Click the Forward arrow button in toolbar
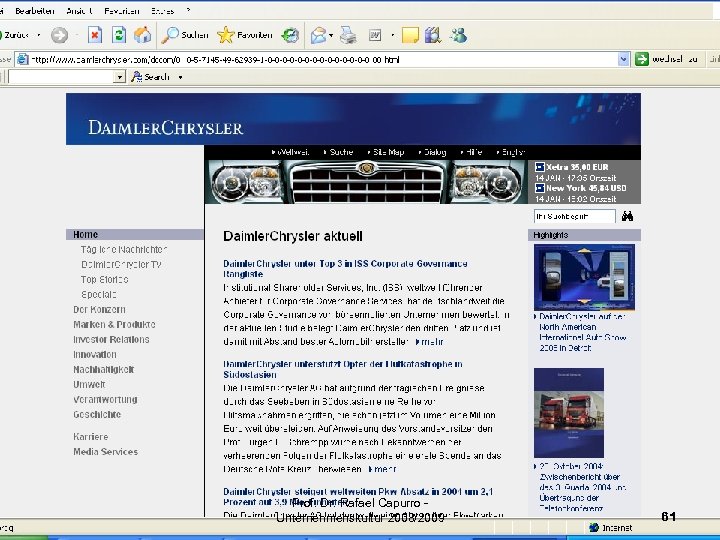The width and height of the screenshot is (720, 540). pyautogui.click(x=59, y=35)
